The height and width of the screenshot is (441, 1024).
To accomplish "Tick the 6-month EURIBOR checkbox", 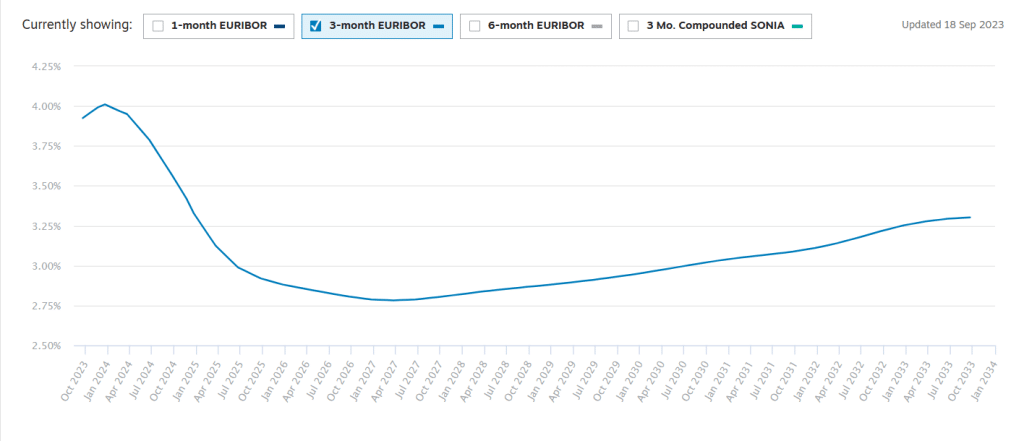I will tap(475, 26).
